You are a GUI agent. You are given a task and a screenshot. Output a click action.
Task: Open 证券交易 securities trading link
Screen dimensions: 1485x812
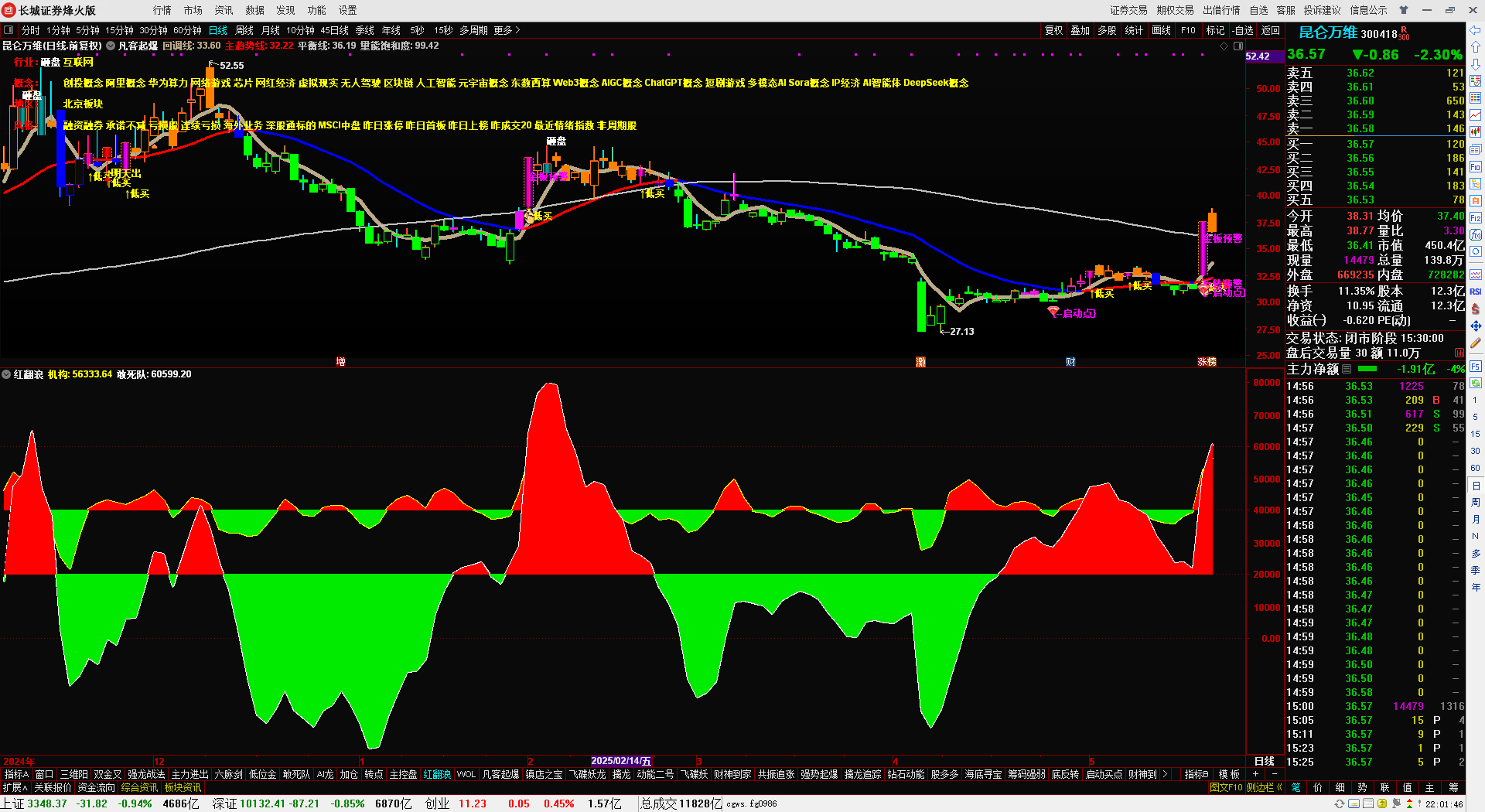[x=1129, y=10]
